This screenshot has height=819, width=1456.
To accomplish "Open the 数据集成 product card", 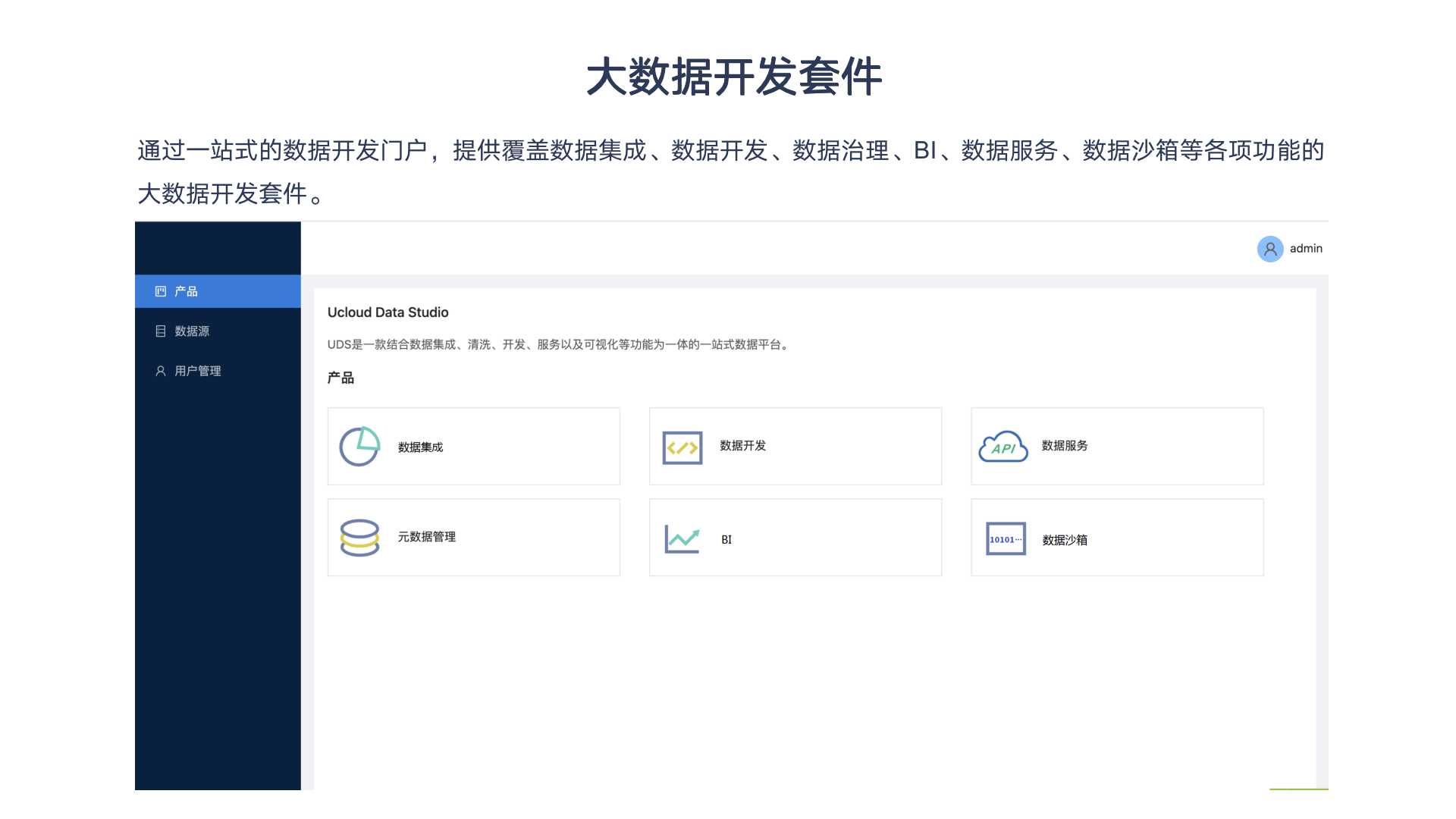I will point(473,446).
